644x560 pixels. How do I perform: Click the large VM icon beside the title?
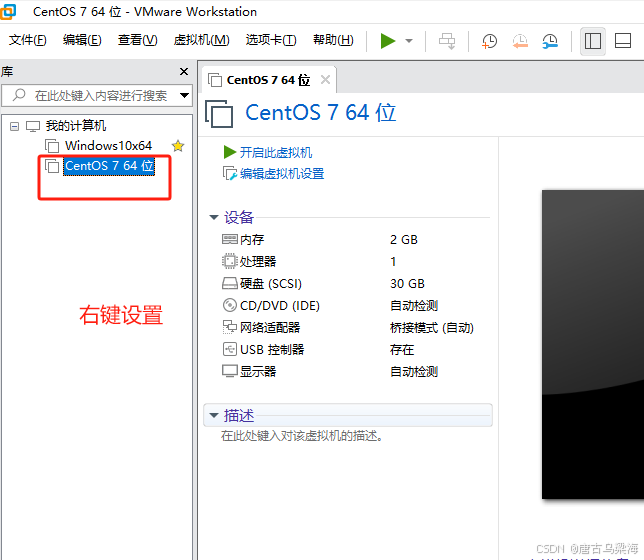(219, 114)
